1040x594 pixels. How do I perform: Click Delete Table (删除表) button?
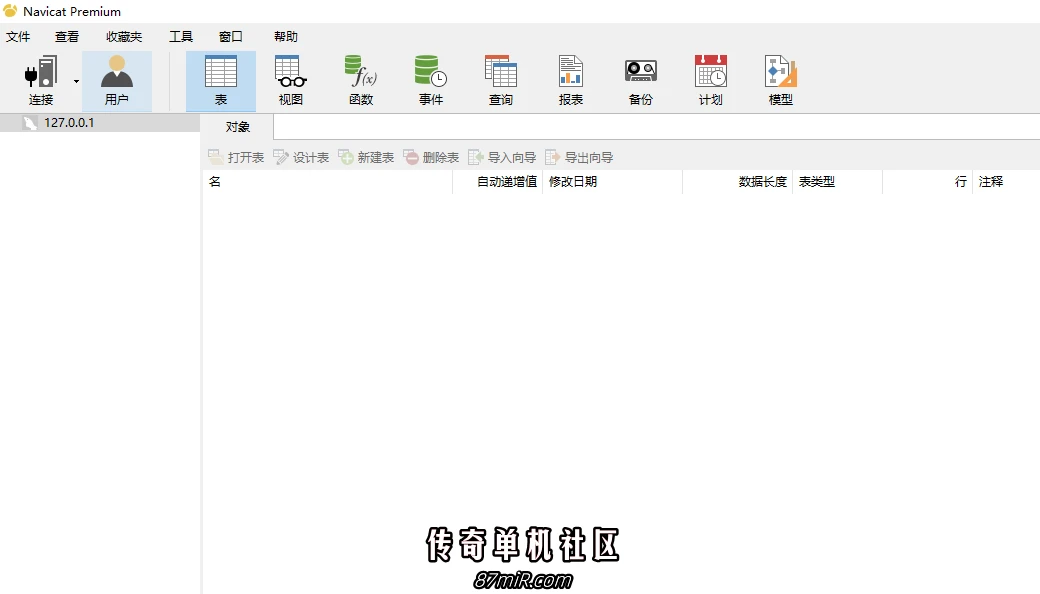431,157
